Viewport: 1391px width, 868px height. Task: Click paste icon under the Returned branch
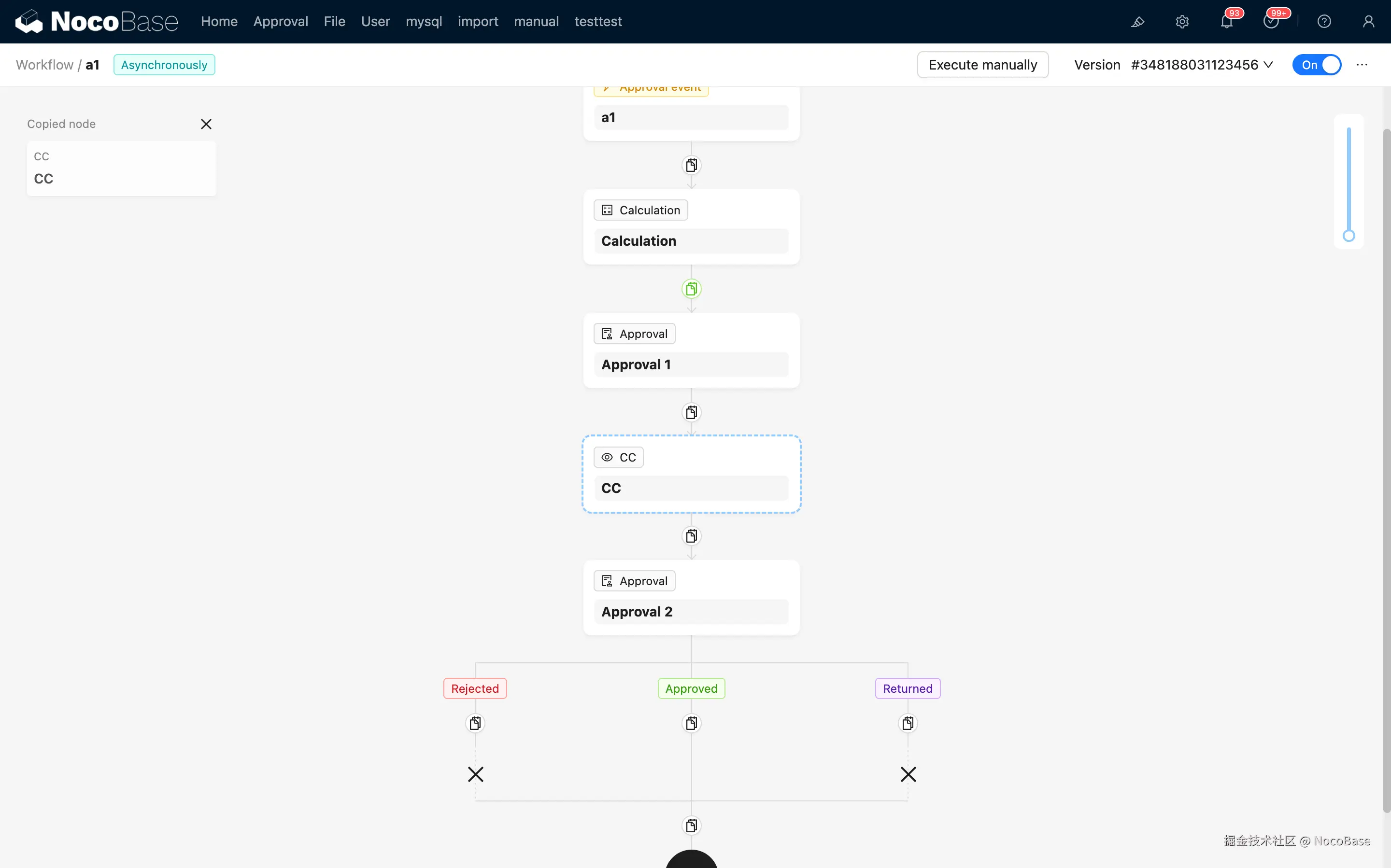pyautogui.click(x=908, y=723)
